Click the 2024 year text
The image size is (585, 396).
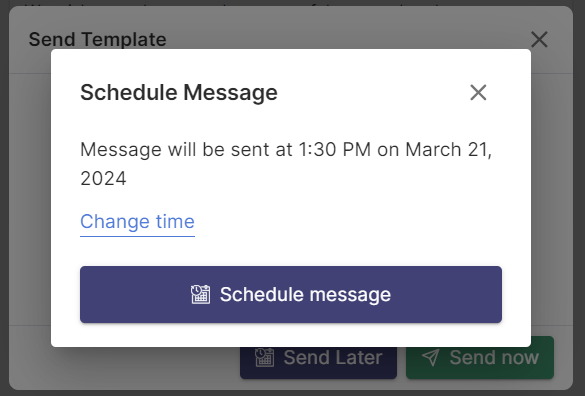(103, 178)
